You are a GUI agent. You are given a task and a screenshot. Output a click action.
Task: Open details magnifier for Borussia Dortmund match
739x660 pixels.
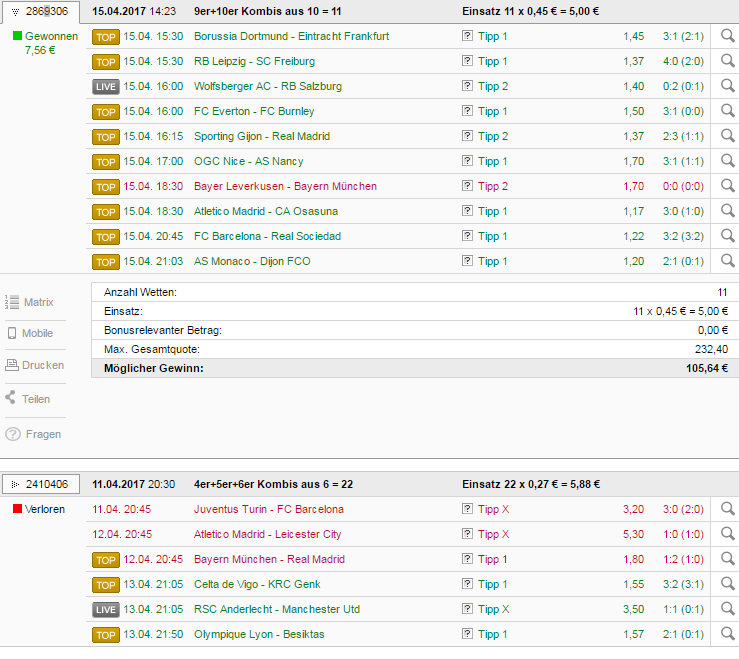(728, 36)
